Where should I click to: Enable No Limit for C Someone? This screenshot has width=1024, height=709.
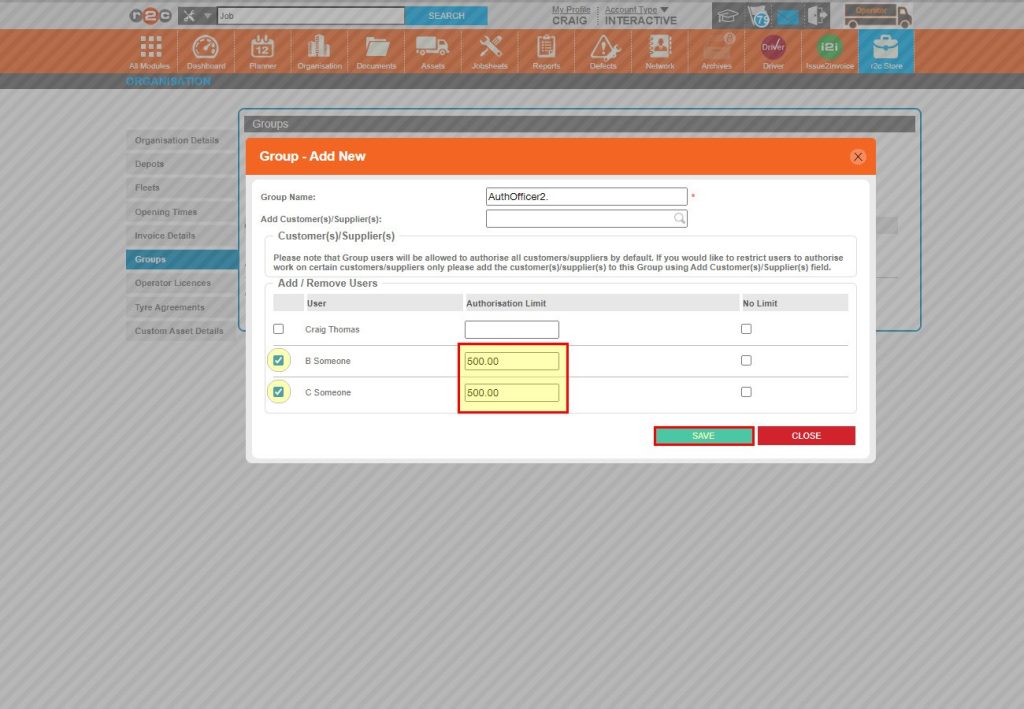tap(745, 391)
